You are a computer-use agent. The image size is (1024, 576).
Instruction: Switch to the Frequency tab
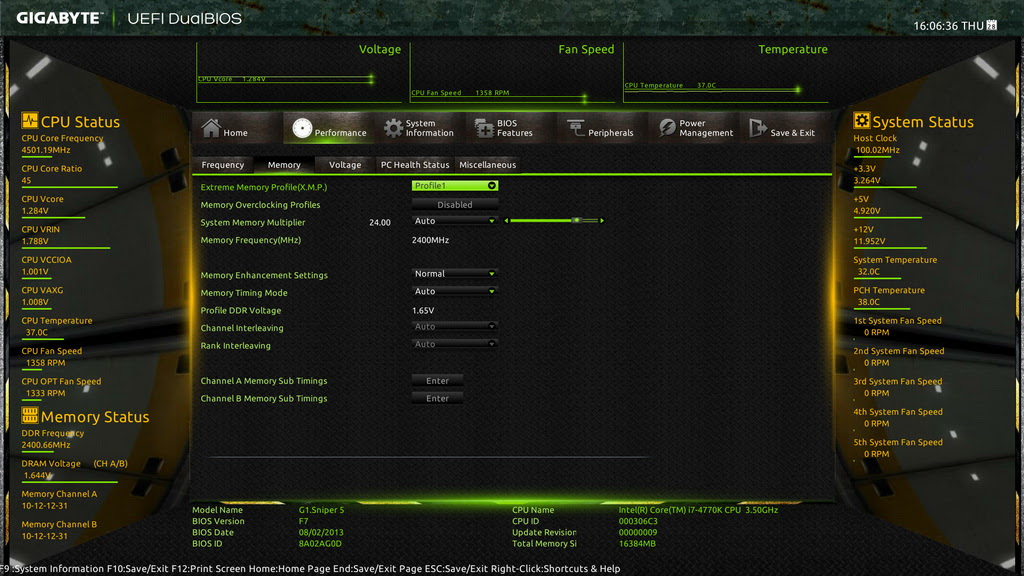(x=223, y=165)
